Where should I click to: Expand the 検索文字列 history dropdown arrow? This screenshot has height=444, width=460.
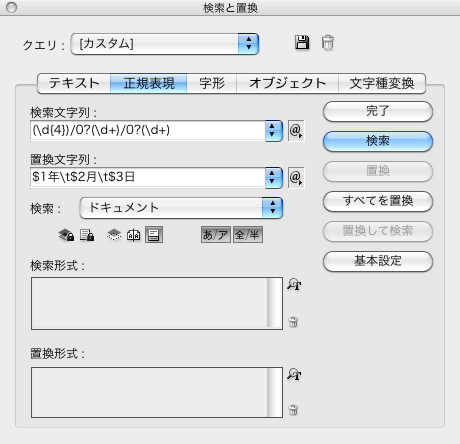click(274, 130)
